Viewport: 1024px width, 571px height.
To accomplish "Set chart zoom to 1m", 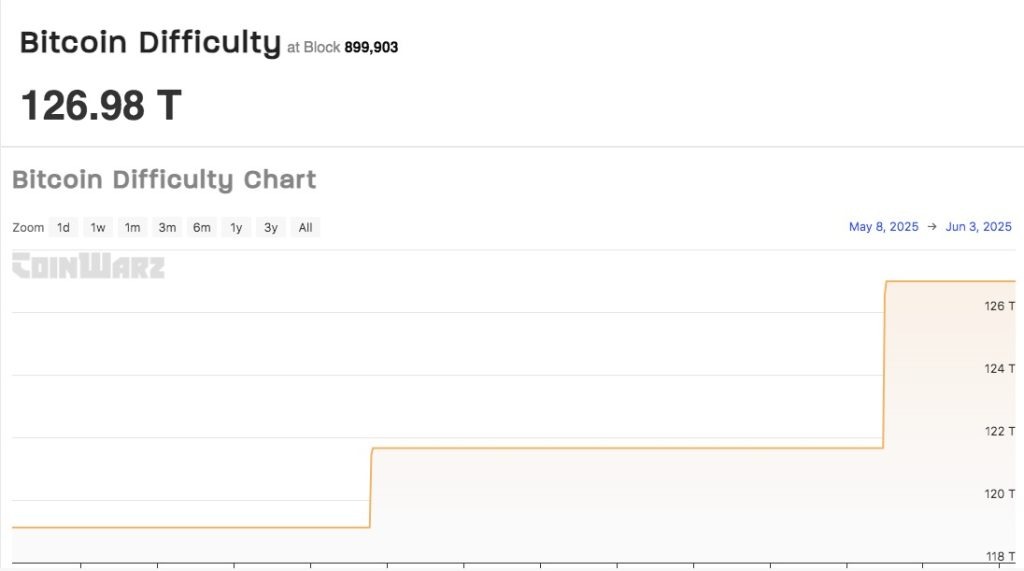I will [133, 227].
